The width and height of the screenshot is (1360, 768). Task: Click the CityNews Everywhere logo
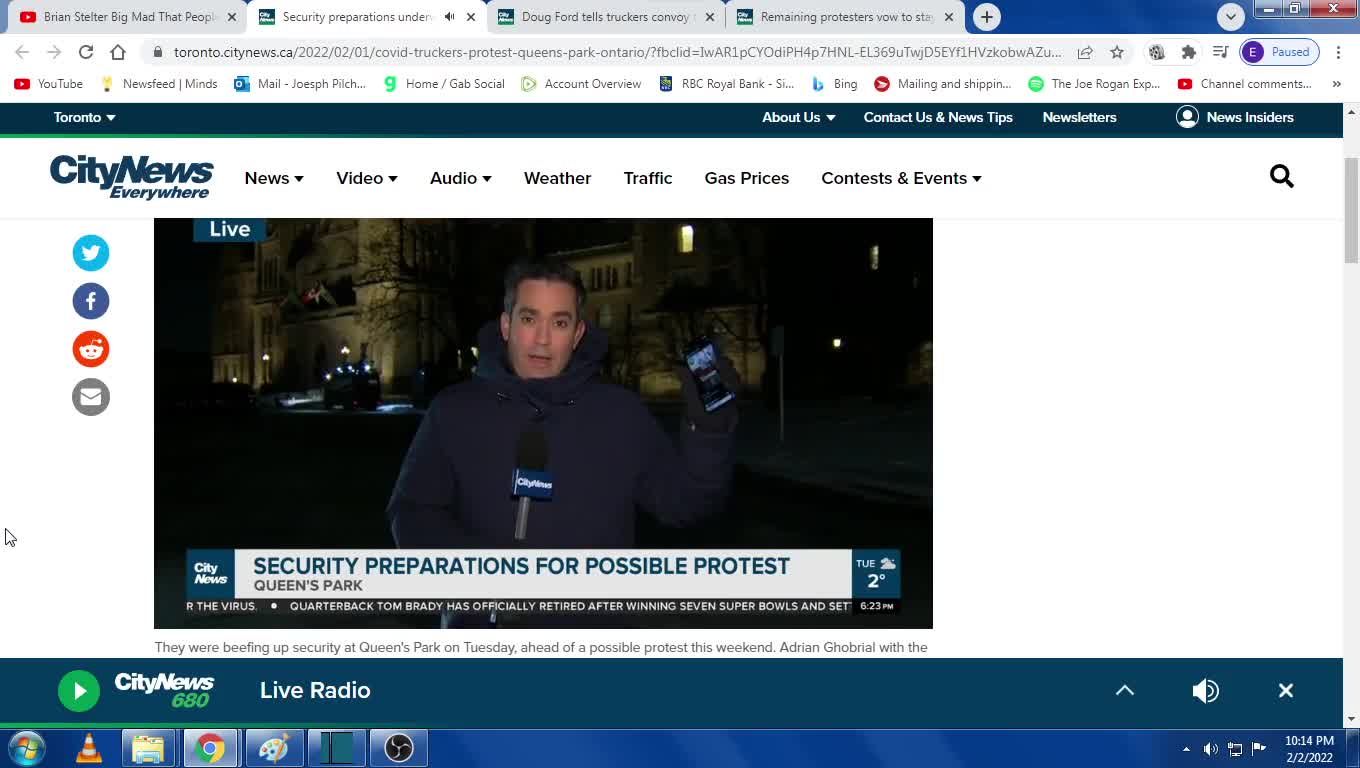click(131, 177)
